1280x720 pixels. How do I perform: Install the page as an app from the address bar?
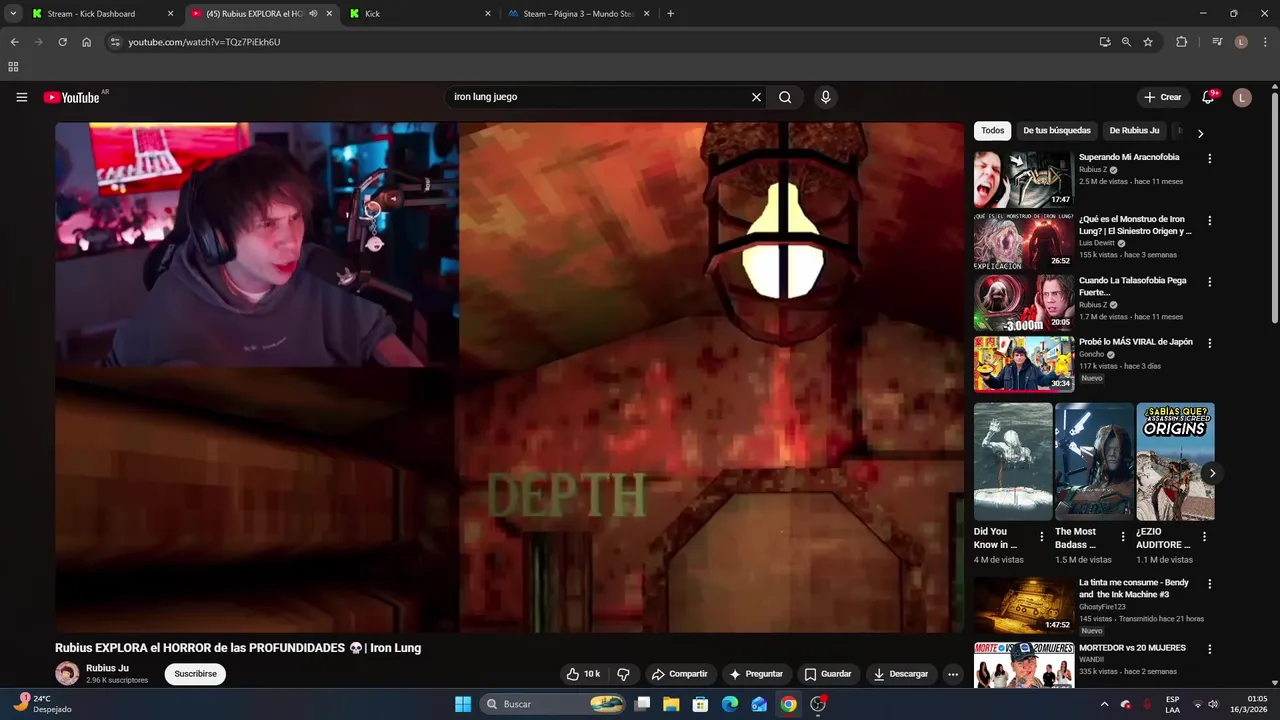pyautogui.click(x=1104, y=42)
